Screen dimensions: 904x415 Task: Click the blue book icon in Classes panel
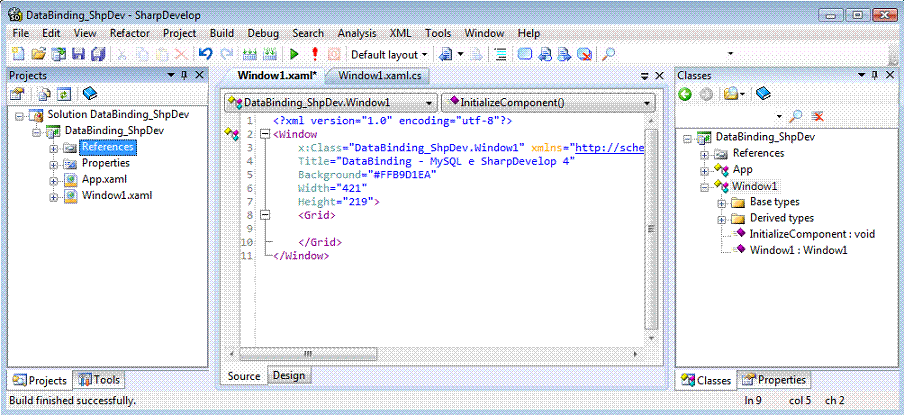(x=763, y=93)
